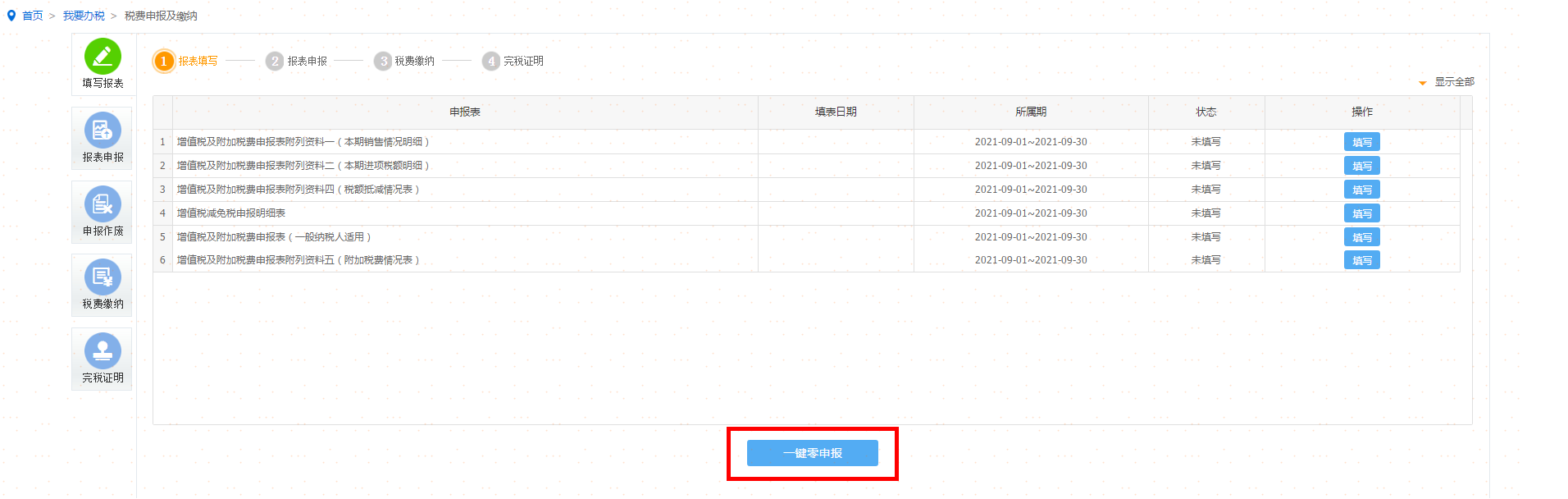The height and width of the screenshot is (499, 1568).
Task: Select row 附列资料一（本期销售情况明细）
Action: click(807, 142)
